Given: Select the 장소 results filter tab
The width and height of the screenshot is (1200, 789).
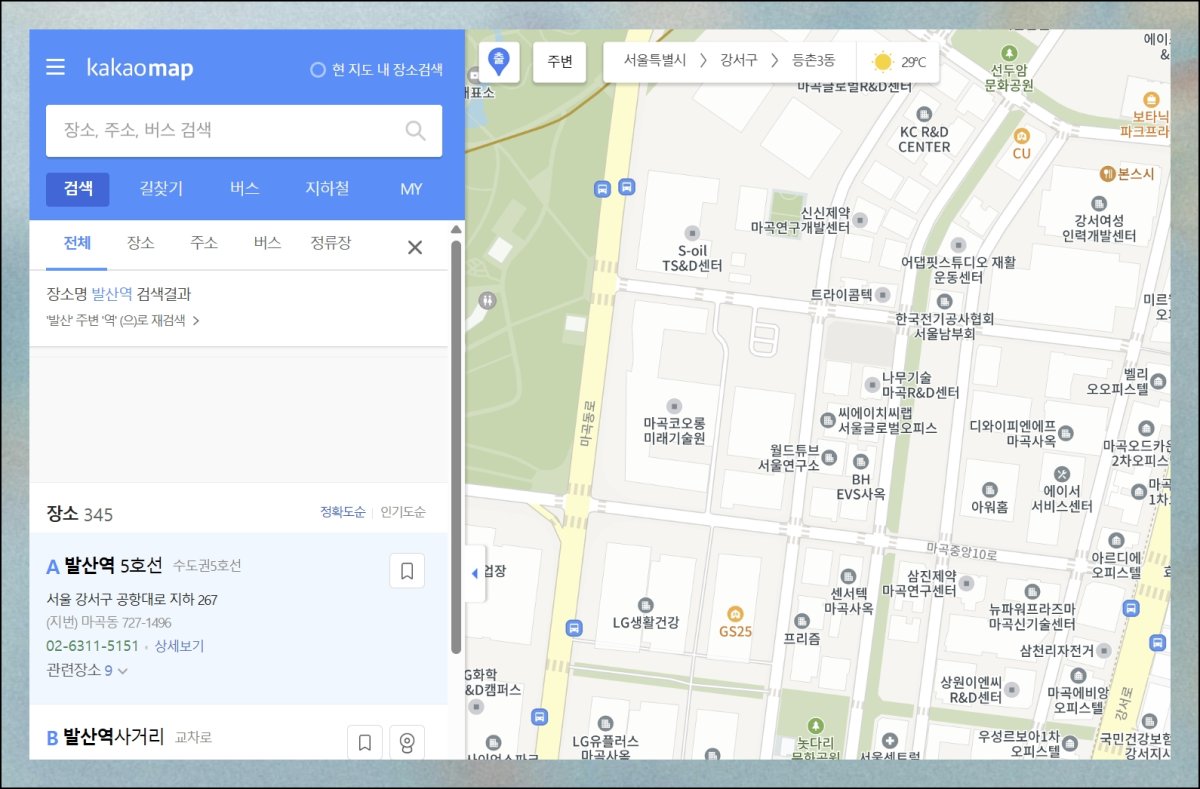Looking at the screenshot, I should [141, 243].
